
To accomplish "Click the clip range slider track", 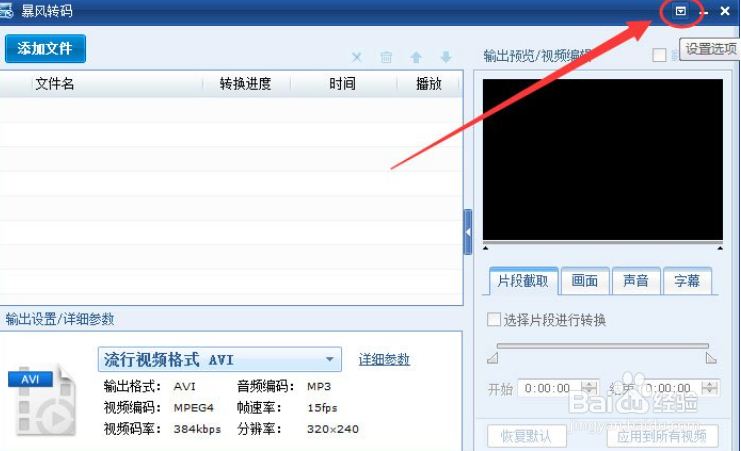I will tap(603, 346).
